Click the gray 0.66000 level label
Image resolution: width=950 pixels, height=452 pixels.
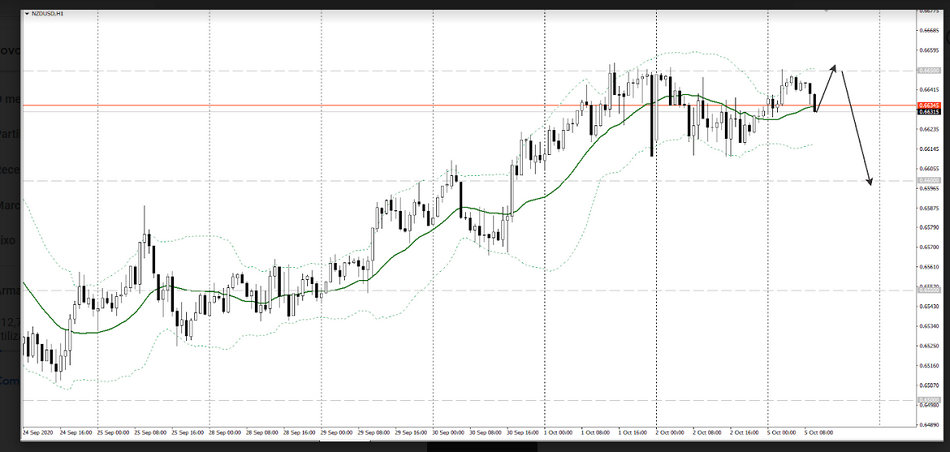pyautogui.click(x=928, y=181)
